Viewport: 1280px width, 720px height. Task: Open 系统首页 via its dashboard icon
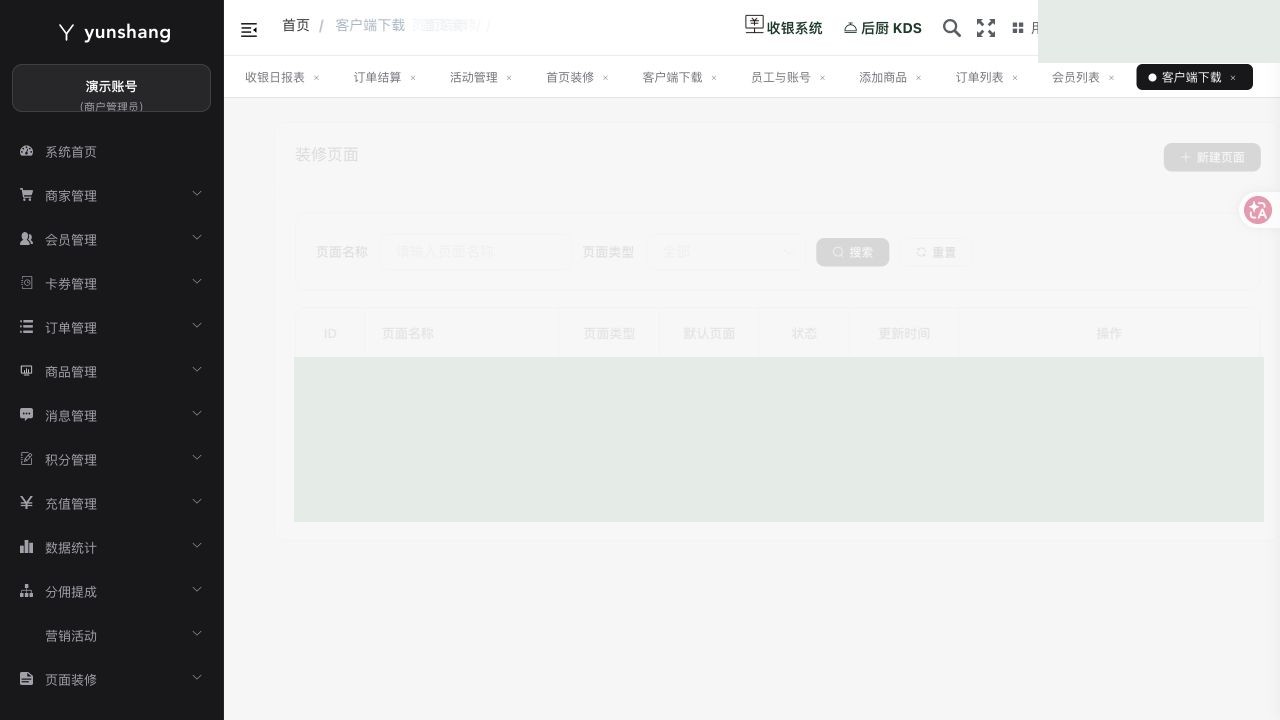(x=27, y=151)
